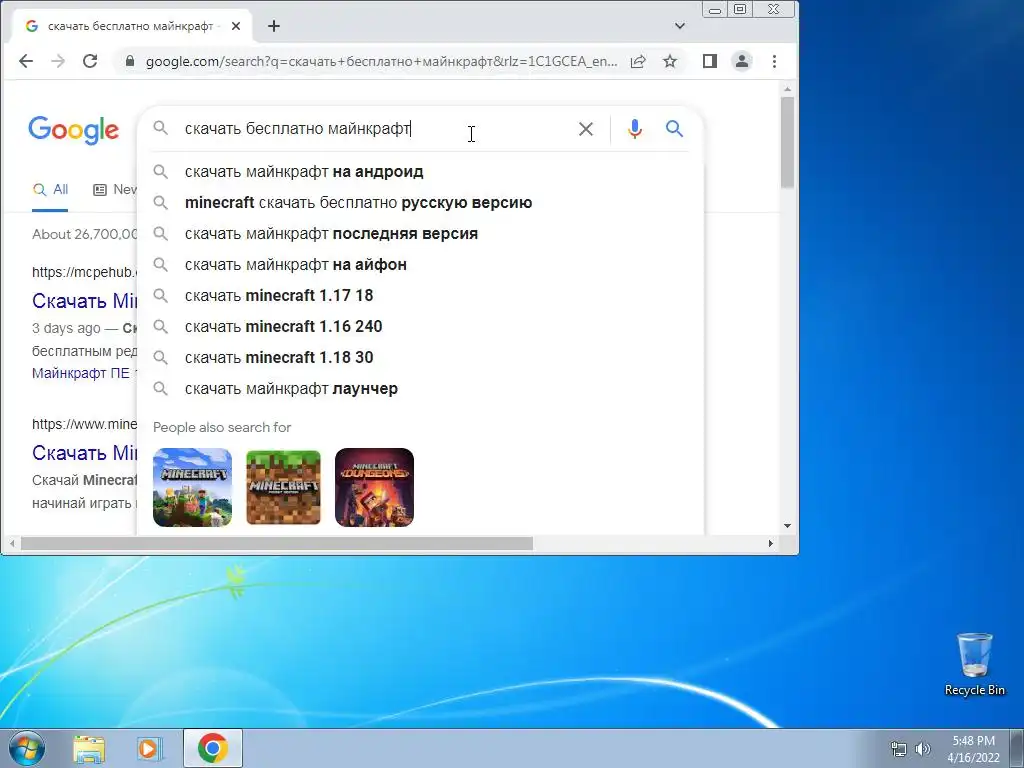This screenshot has width=1024, height=768.
Task: Click the browser forward arrow
Action: (58, 61)
